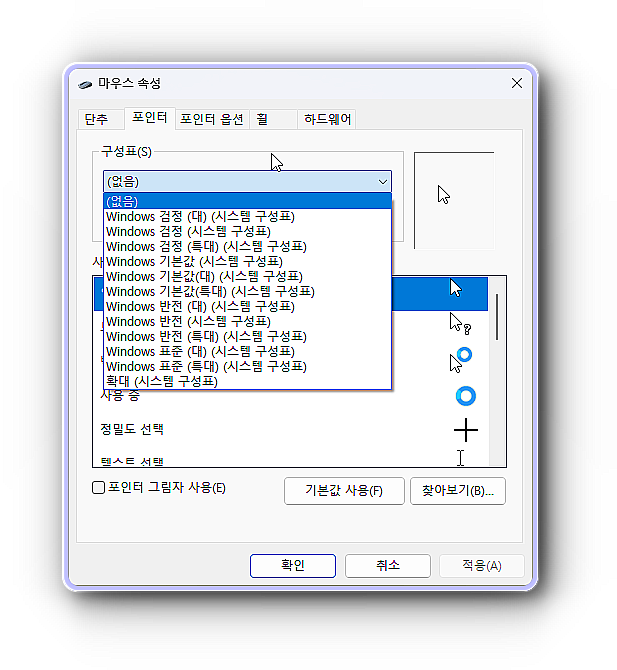Viewport: 617px width, 670px height.
Task: Click the cursor list scrollbar thumb
Action: point(497,317)
